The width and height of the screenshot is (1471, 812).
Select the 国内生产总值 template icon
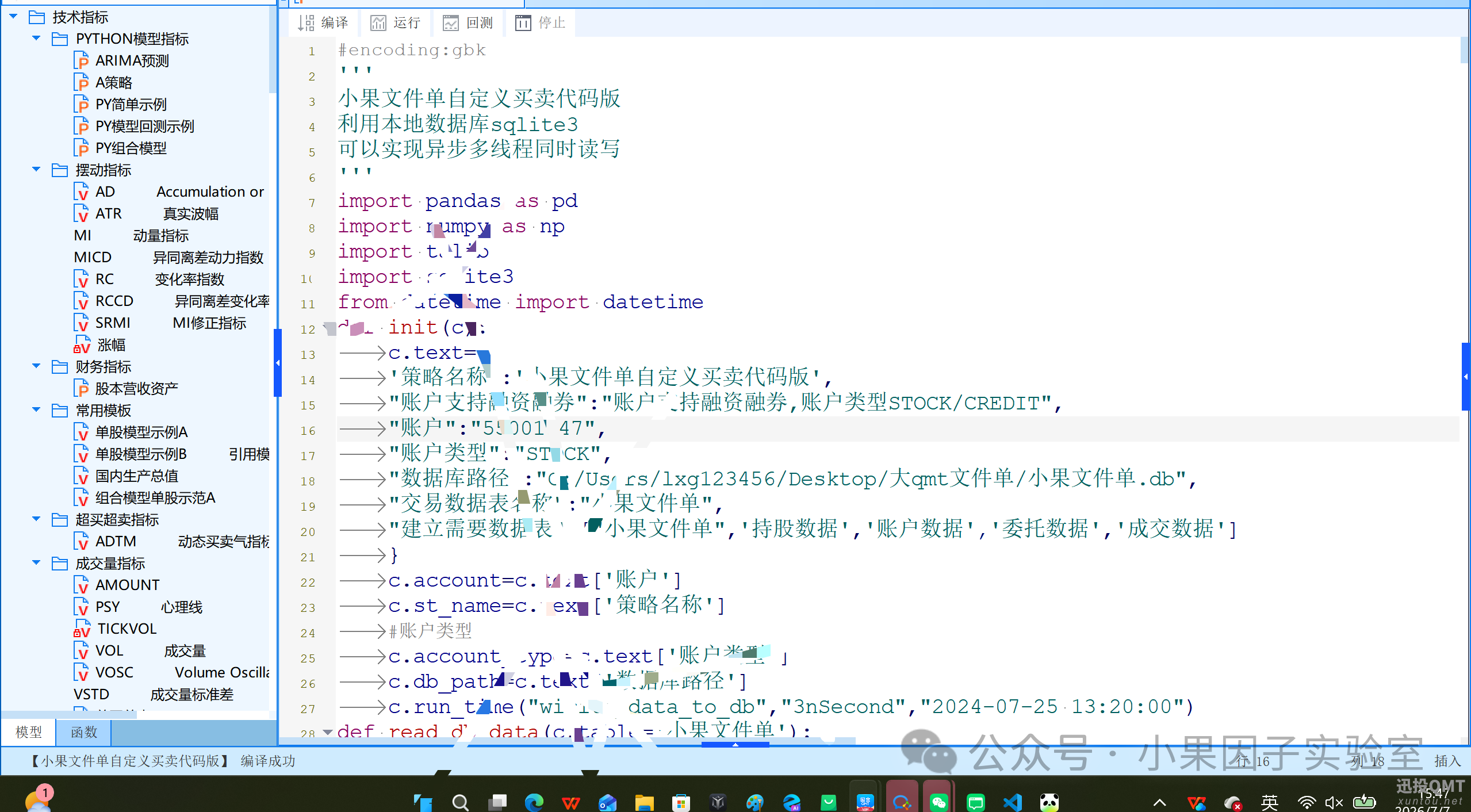82,476
